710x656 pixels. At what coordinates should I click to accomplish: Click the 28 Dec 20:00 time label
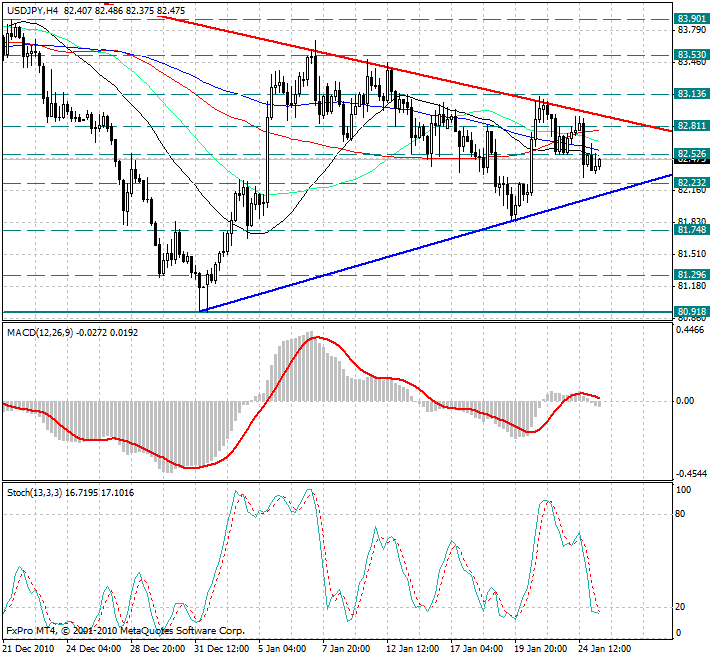coord(158,649)
